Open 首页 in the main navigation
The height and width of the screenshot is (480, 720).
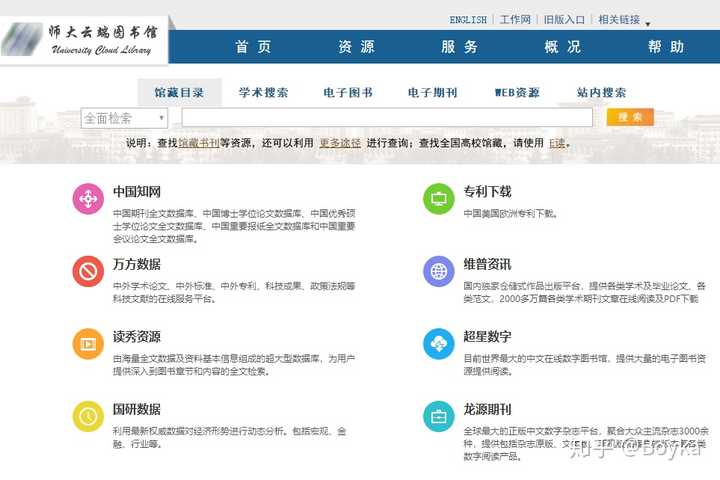pos(253,47)
